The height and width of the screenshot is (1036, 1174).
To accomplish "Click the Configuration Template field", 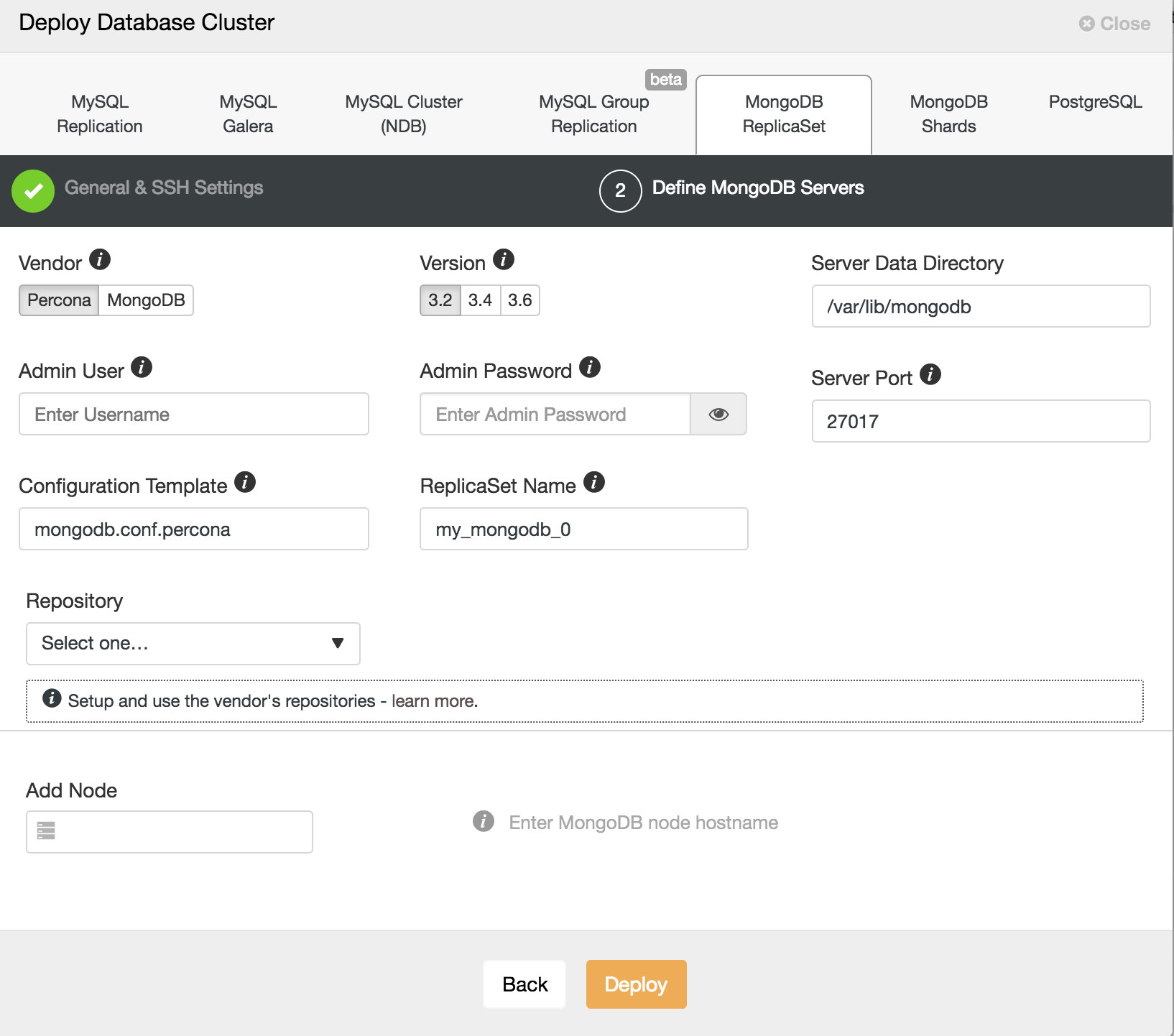I will coord(194,529).
